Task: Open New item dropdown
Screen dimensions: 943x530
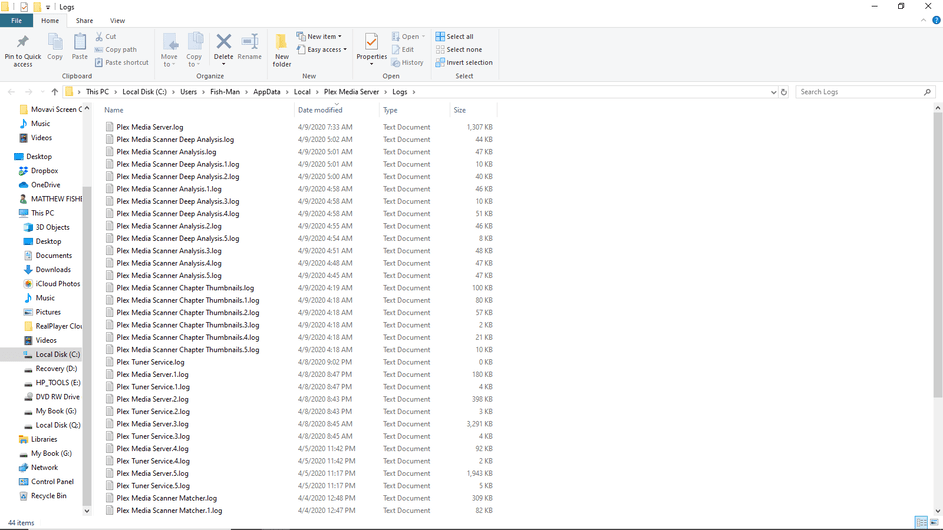Action: 319,37
